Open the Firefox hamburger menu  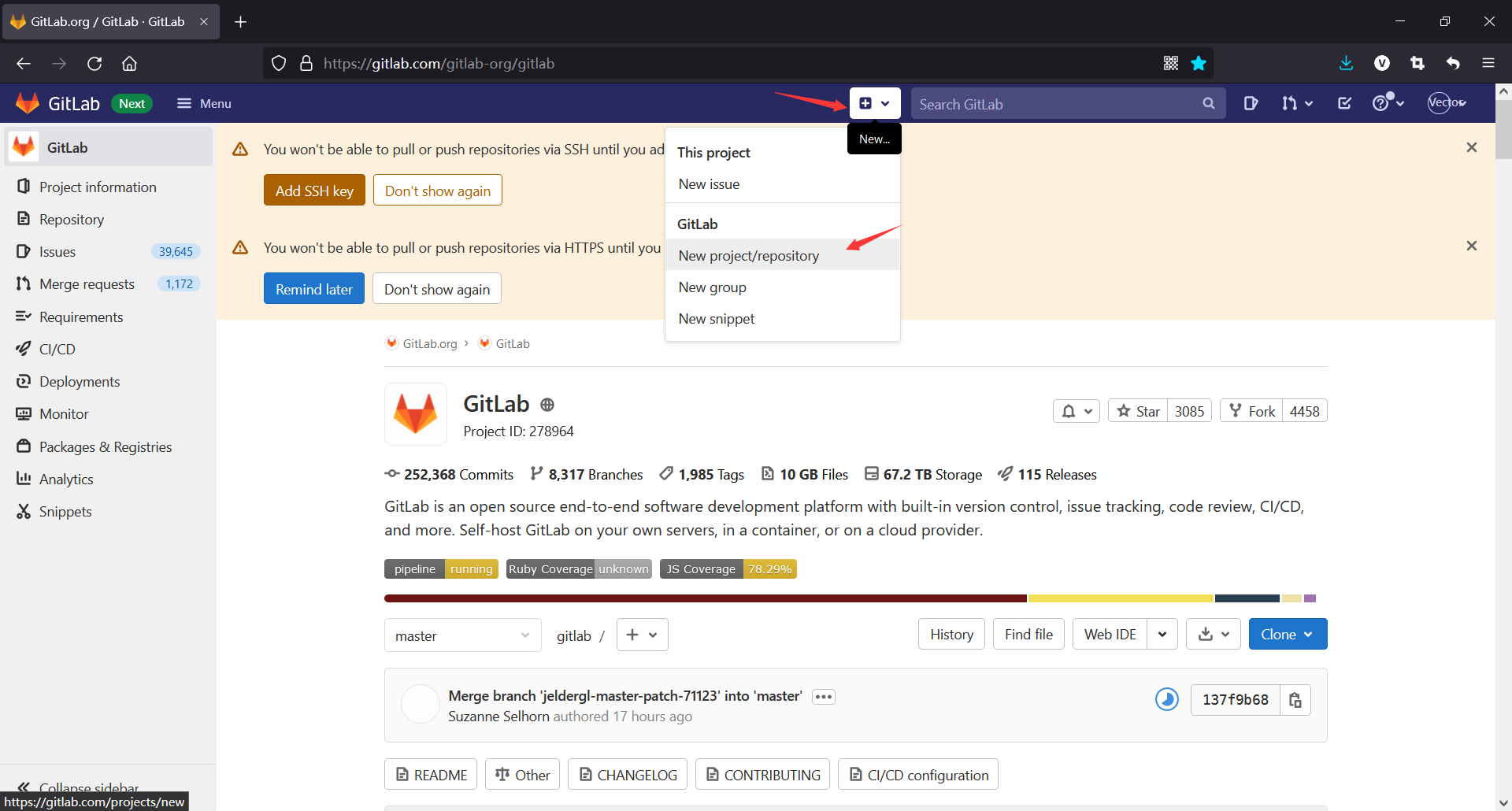click(x=1488, y=64)
